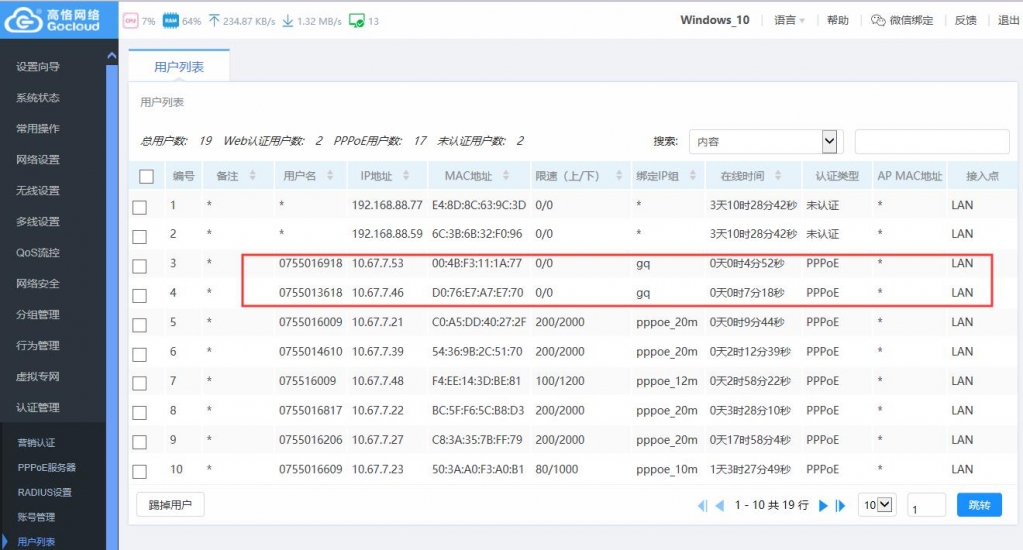1023x550 pixels.
Task: Collapse sidebar with the up chevron
Action: (112, 56)
